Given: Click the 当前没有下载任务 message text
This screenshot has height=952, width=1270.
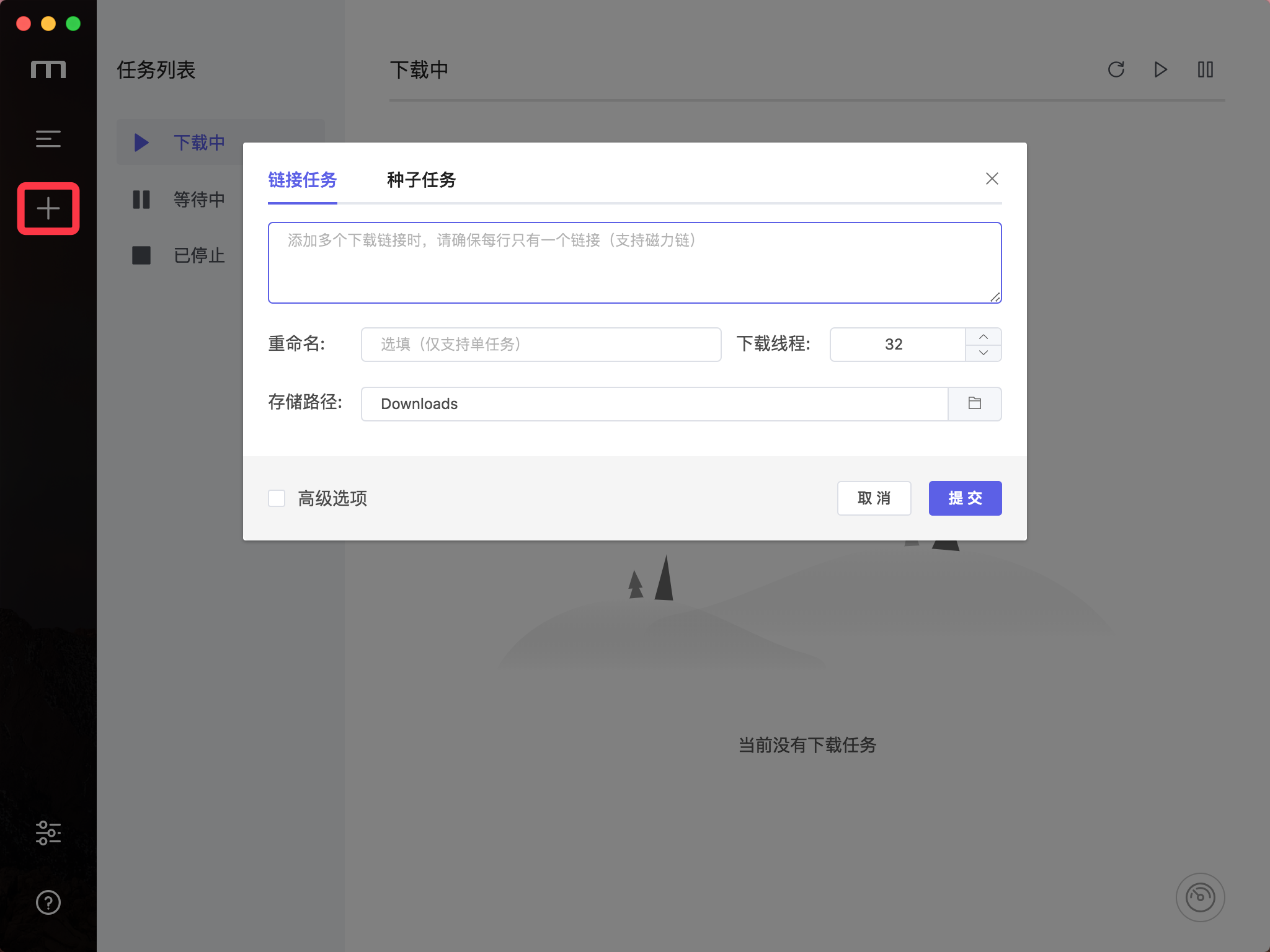Looking at the screenshot, I should (x=807, y=745).
